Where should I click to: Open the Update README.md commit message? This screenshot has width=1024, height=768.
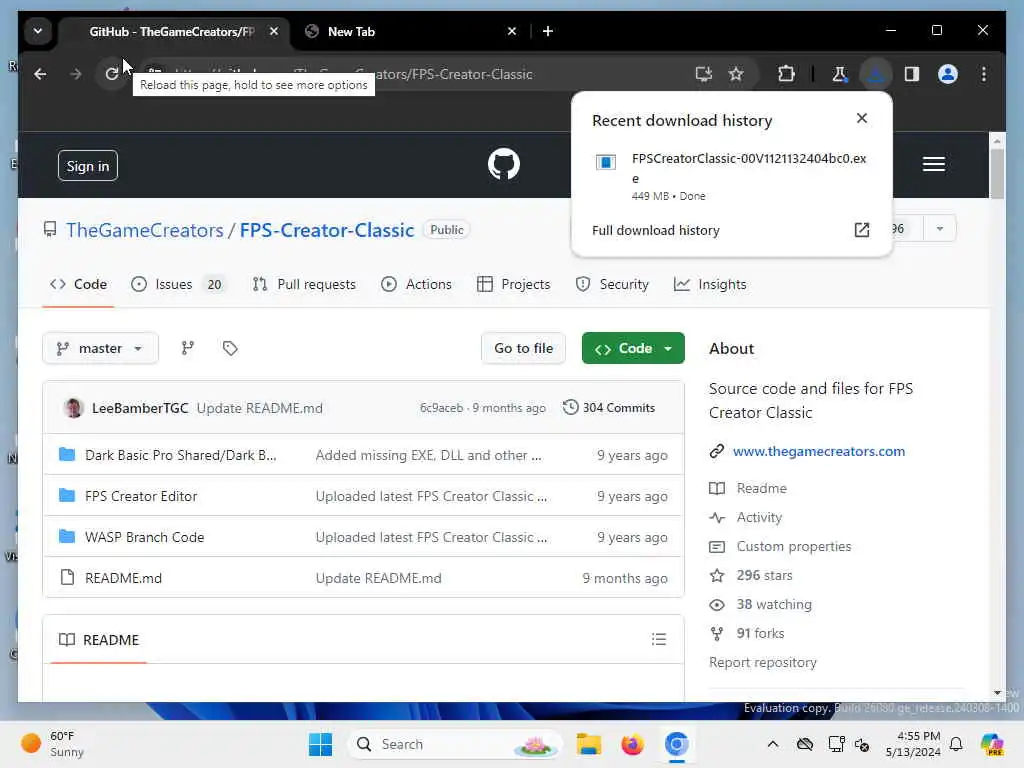260,408
